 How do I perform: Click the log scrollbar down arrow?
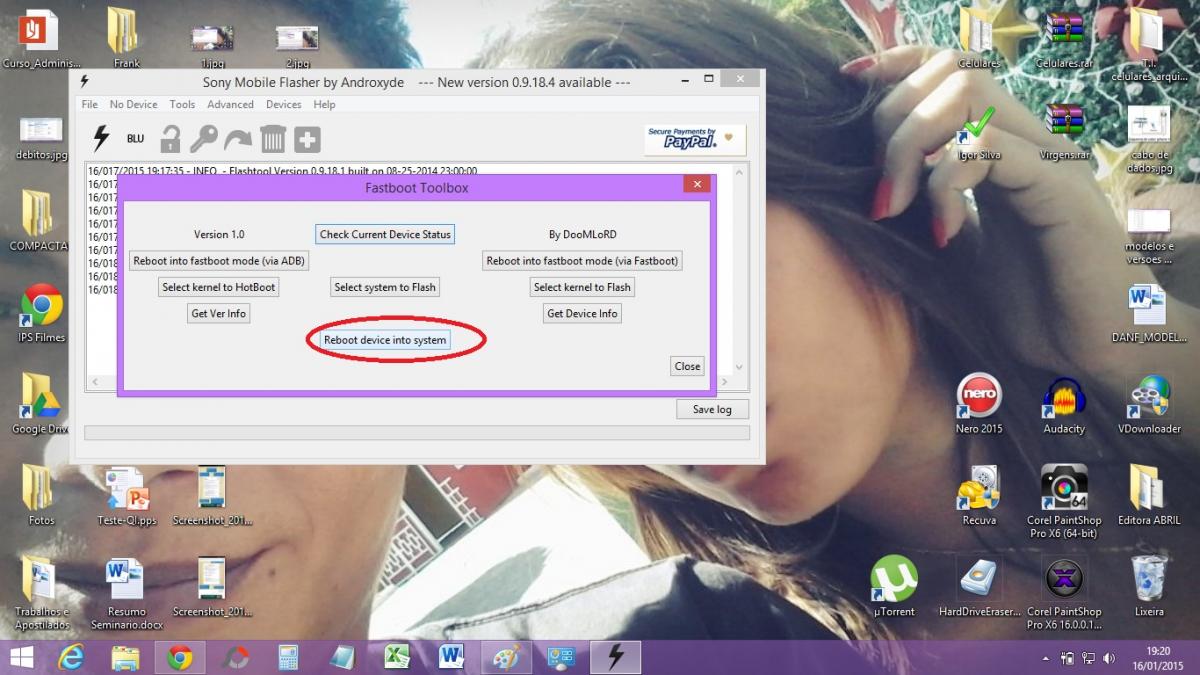tap(740, 368)
